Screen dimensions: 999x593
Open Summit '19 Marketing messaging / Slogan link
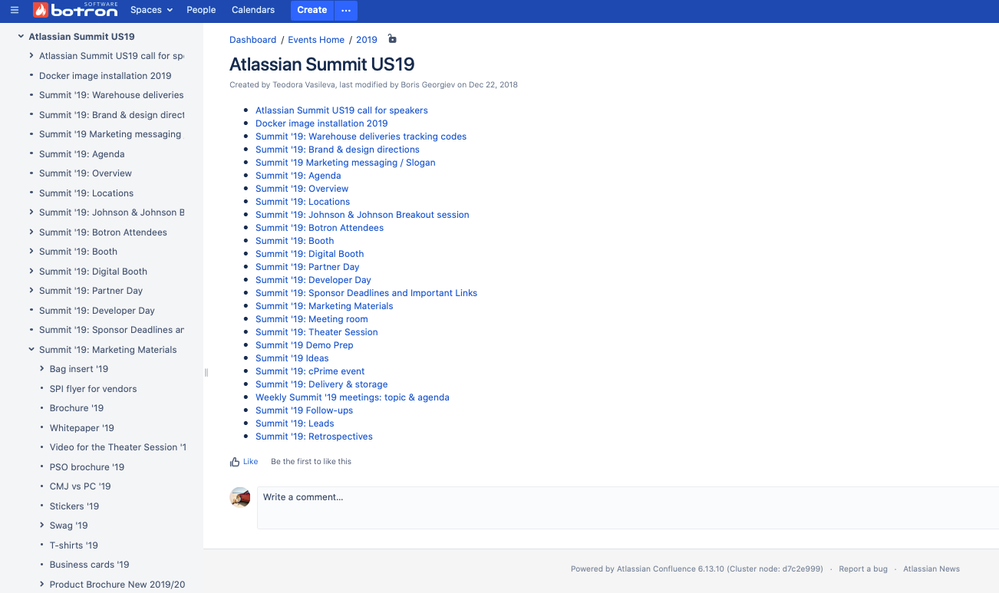(345, 162)
